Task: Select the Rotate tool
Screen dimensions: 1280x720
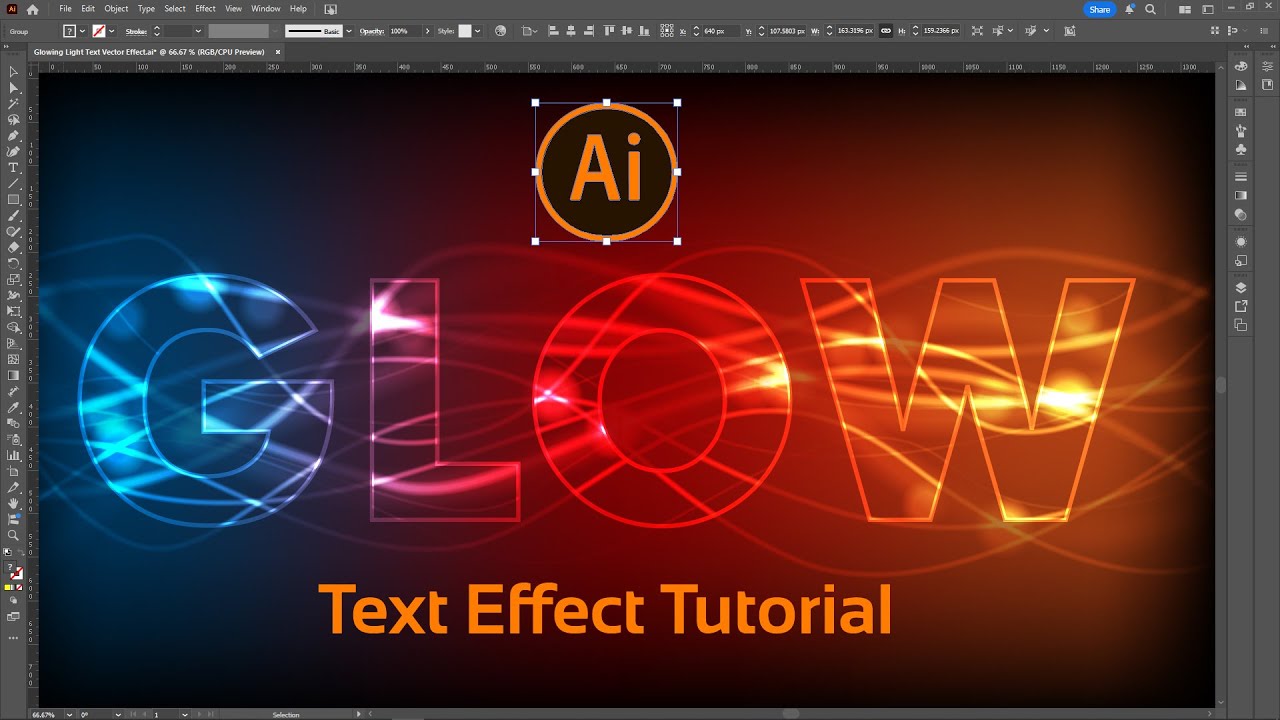Action: (13, 263)
